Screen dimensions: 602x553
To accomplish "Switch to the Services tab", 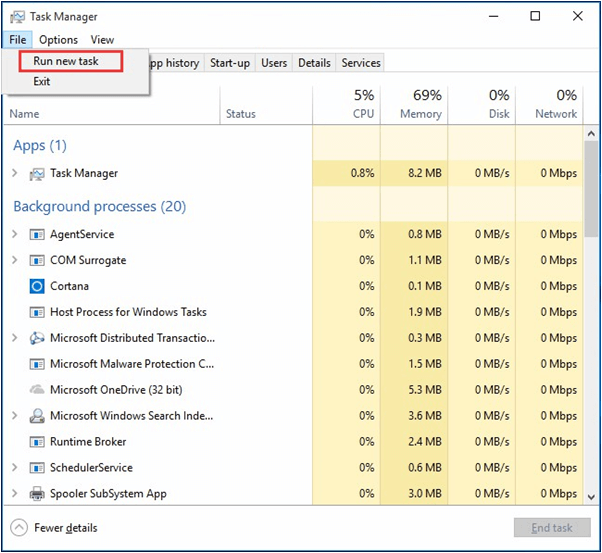I will click(x=361, y=63).
